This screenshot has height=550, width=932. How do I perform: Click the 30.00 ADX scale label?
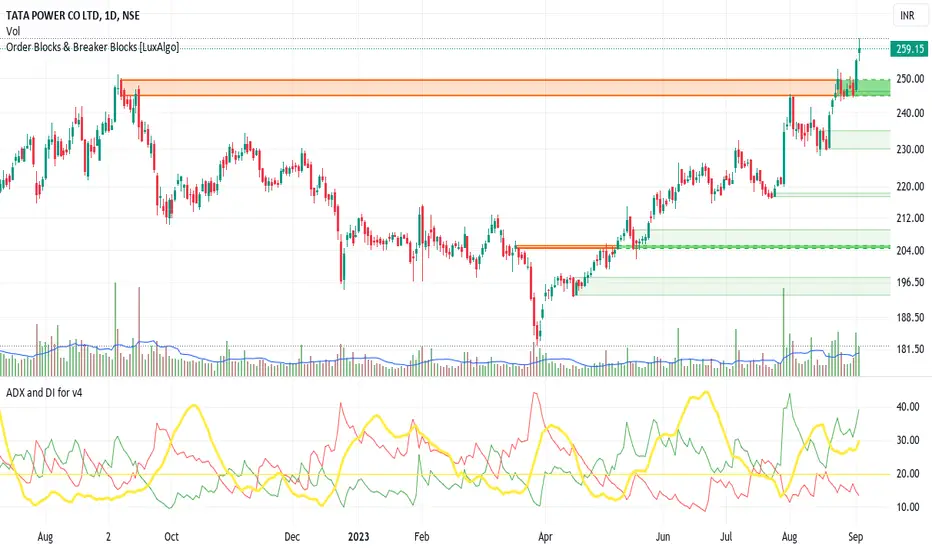point(908,440)
